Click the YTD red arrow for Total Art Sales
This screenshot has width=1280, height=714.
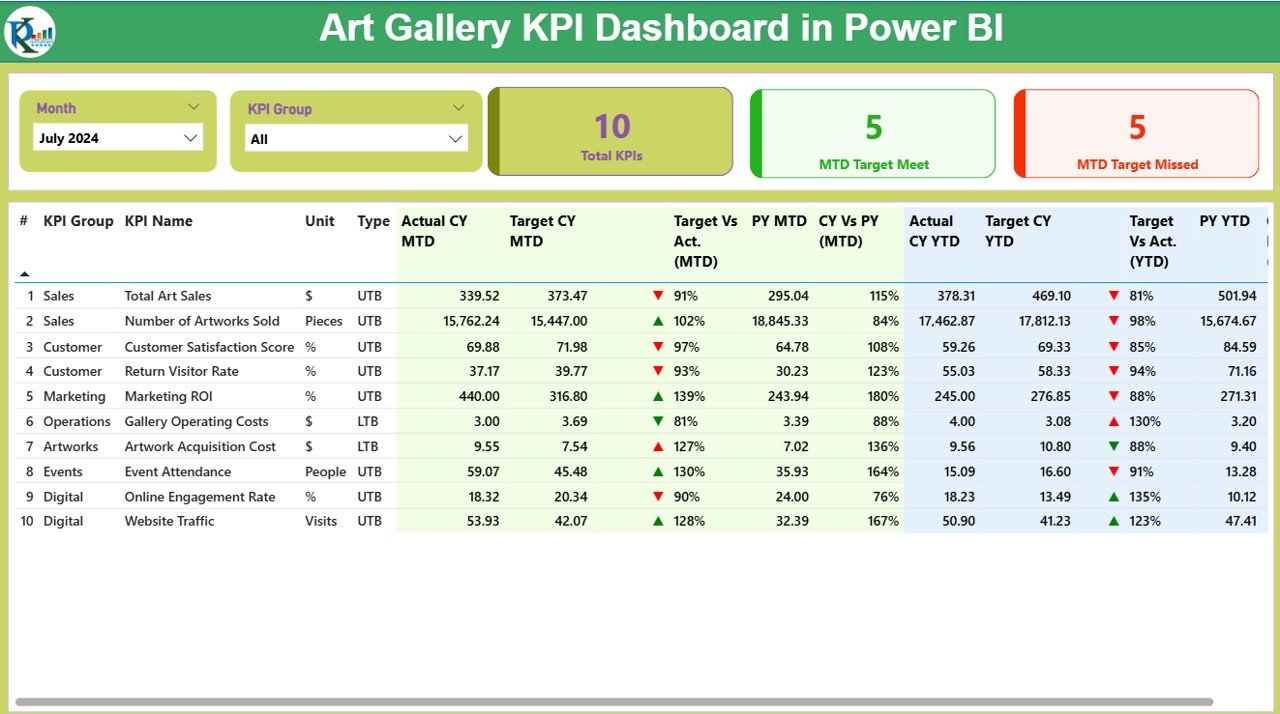tap(1114, 296)
